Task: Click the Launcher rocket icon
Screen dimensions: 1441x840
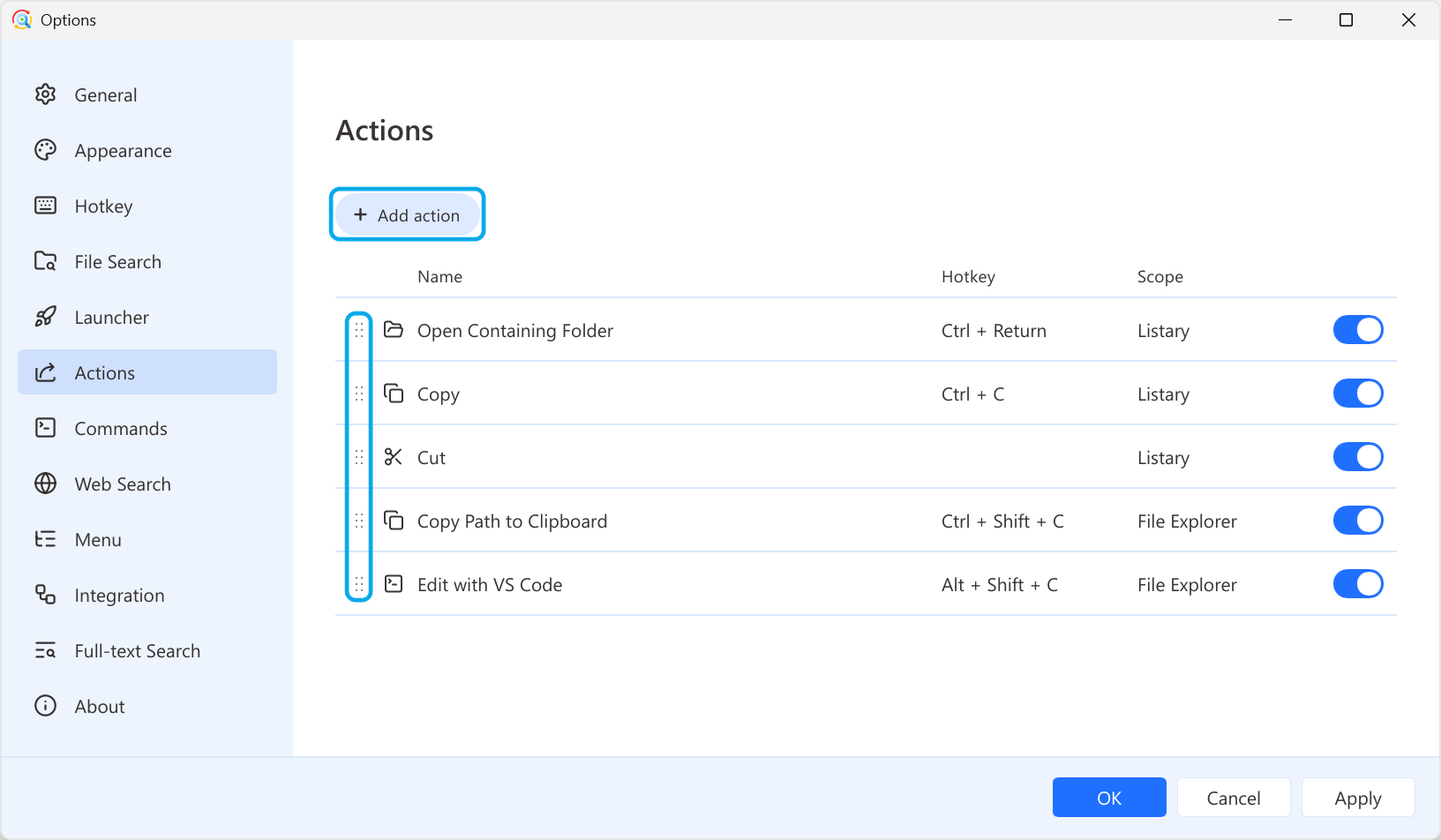Action: [45, 317]
